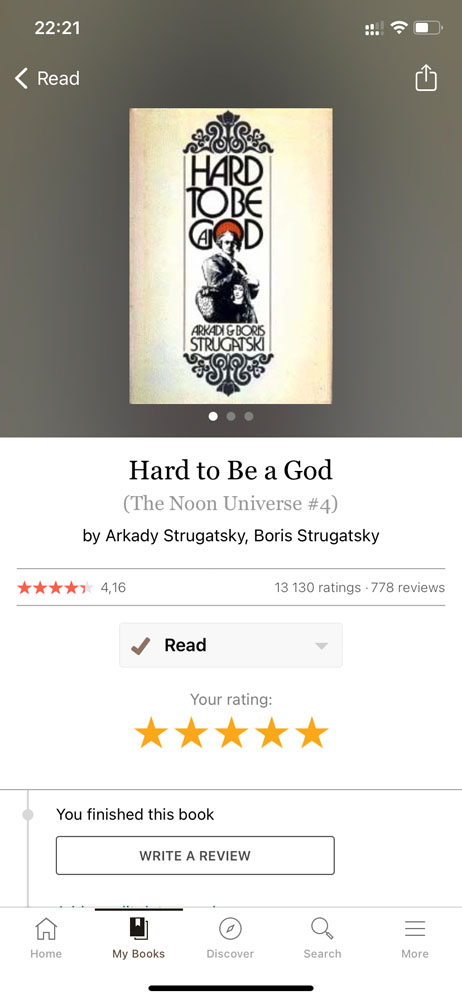Image resolution: width=462 pixels, height=1000 pixels.
Task: Set your rating to five stars
Action: (311, 733)
